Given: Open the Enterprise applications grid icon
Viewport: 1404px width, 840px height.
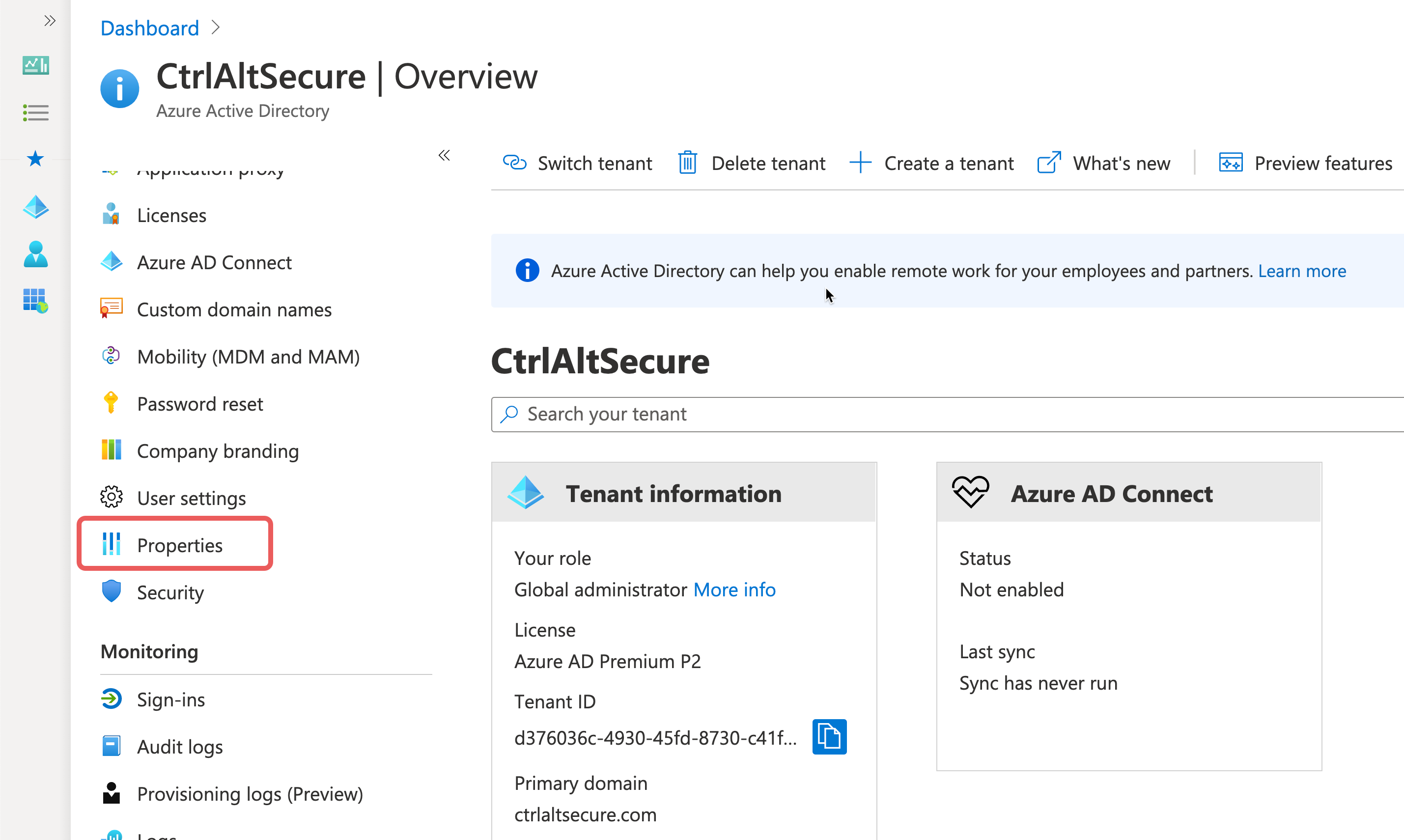Looking at the screenshot, I should 36,301.
